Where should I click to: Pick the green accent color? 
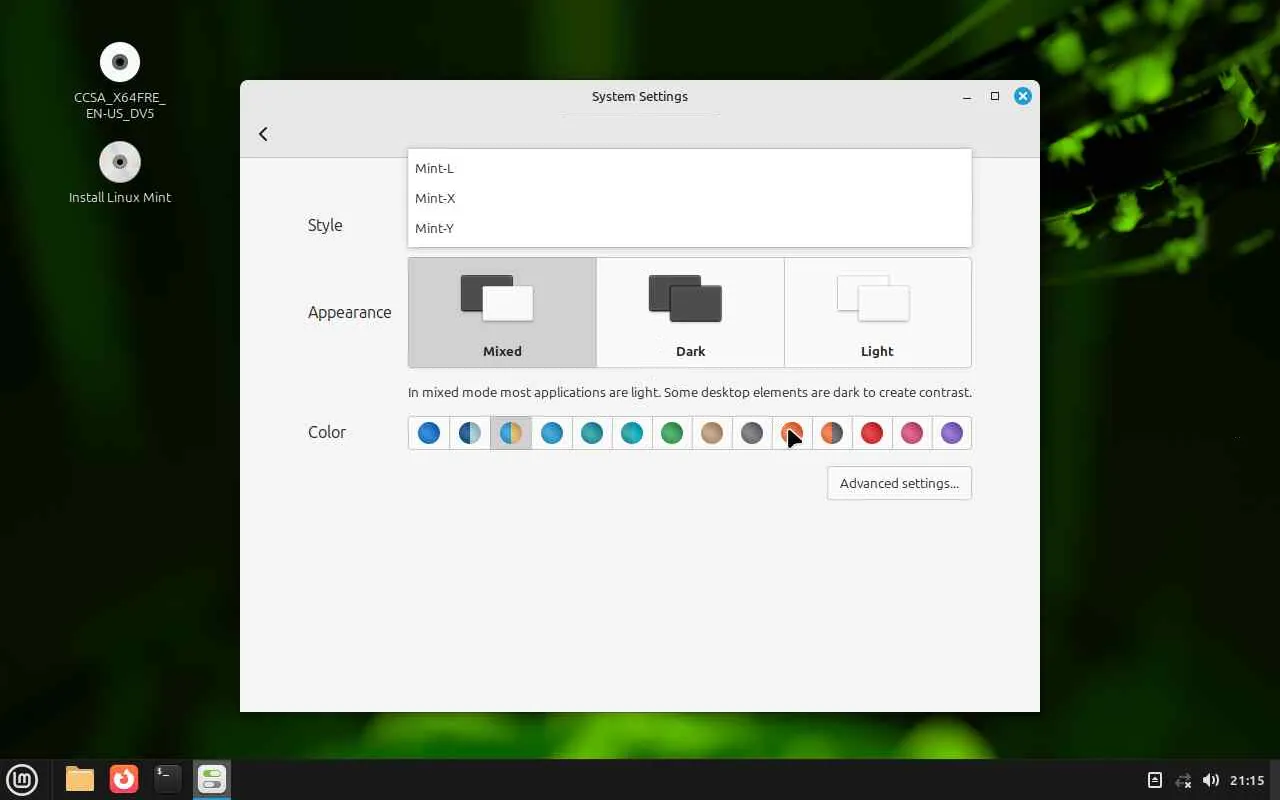[671, 433]
